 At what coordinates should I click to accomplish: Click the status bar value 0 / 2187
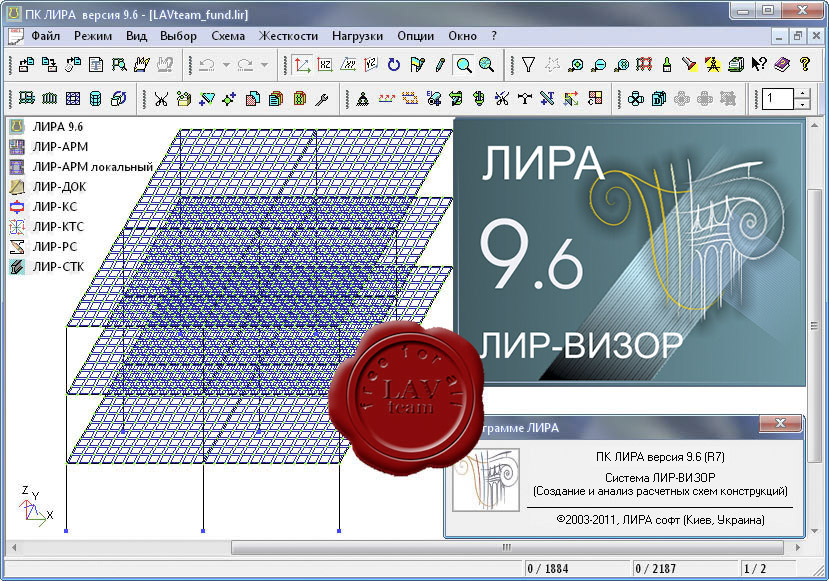(x=656, y=569)
